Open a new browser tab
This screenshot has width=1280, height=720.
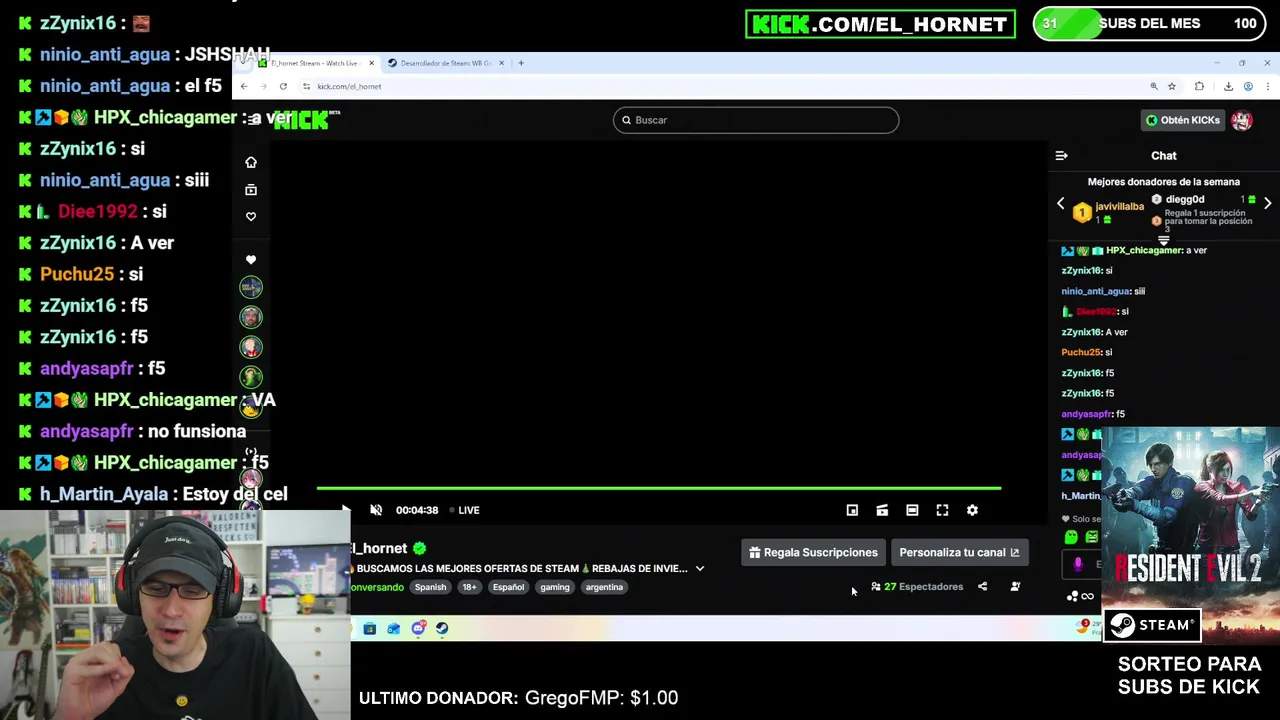(521, 63)
